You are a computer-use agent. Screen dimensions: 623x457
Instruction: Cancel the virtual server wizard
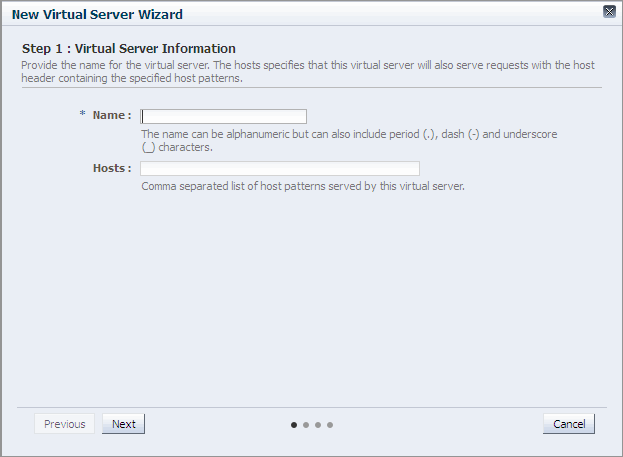tap(569, 424)
